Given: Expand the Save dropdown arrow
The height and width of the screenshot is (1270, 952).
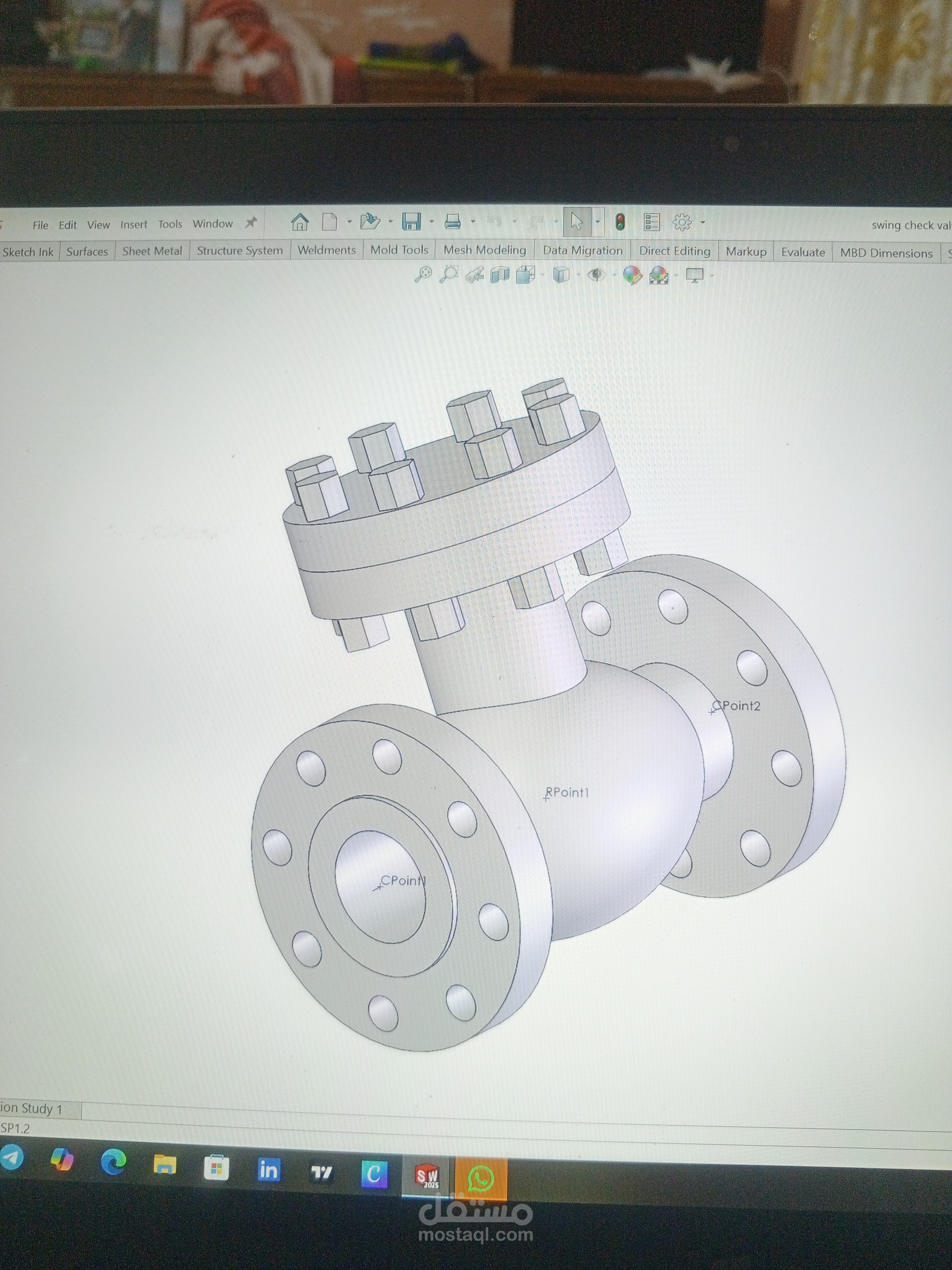Looking at the screenshot, I should pyautogui.click(x=432, y=222).
